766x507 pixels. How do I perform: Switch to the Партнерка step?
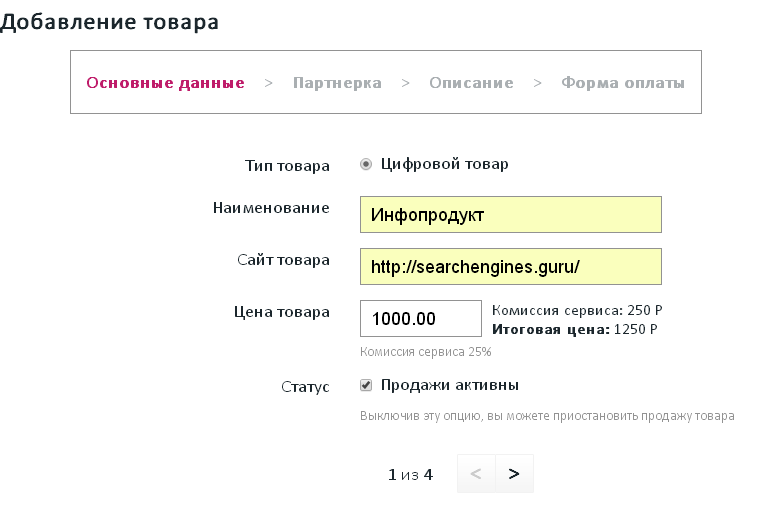(337, 83)
